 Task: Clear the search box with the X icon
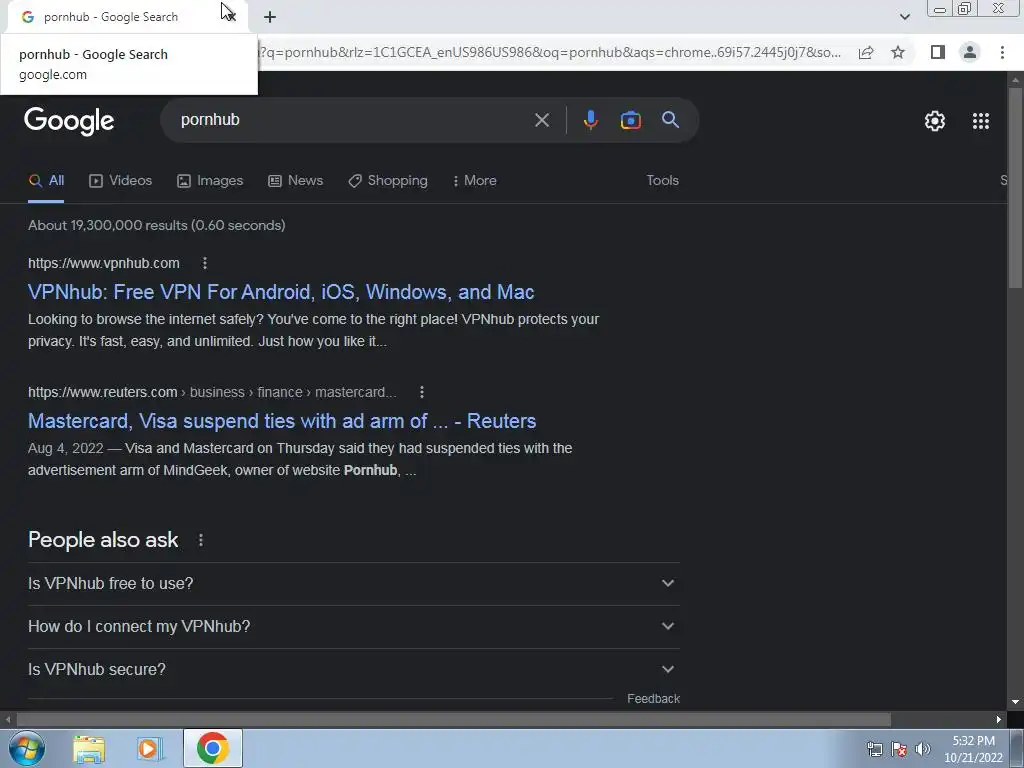click(541, 120)
